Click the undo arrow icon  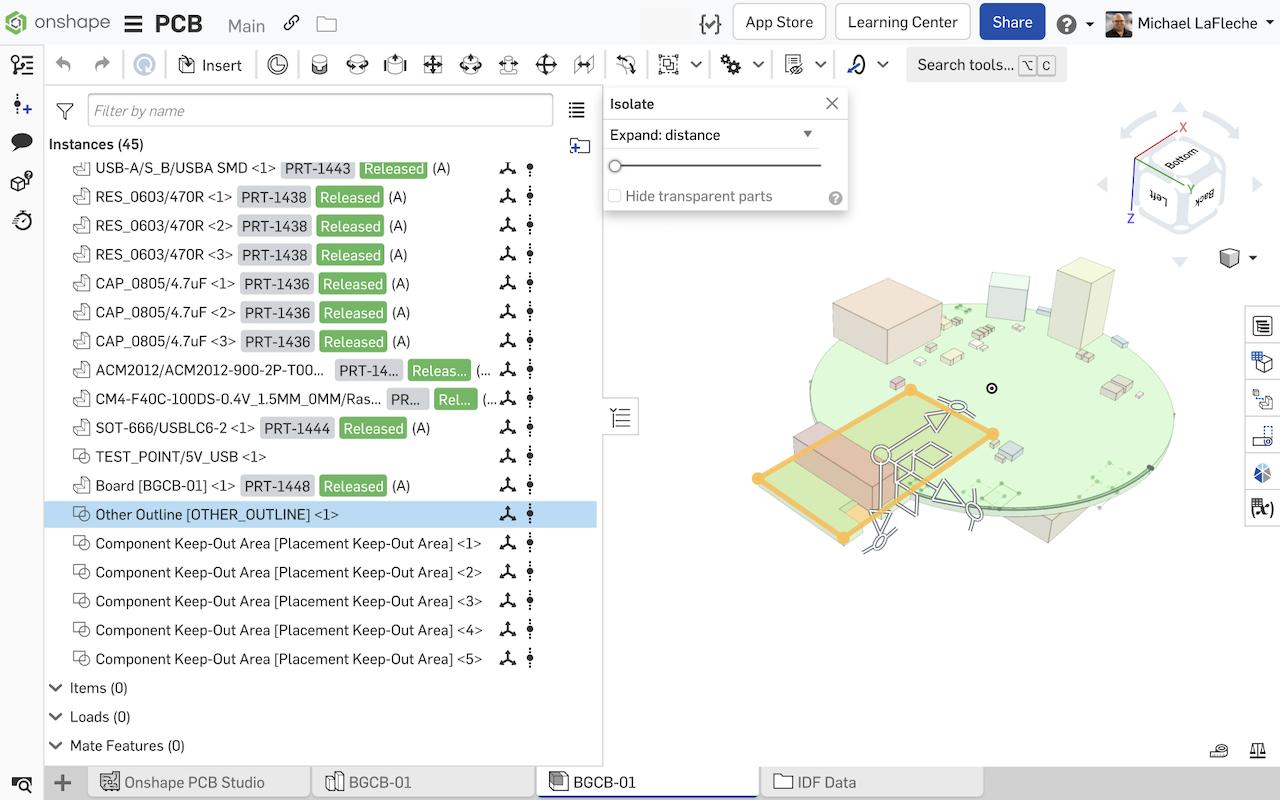click(x=64, y=65)
